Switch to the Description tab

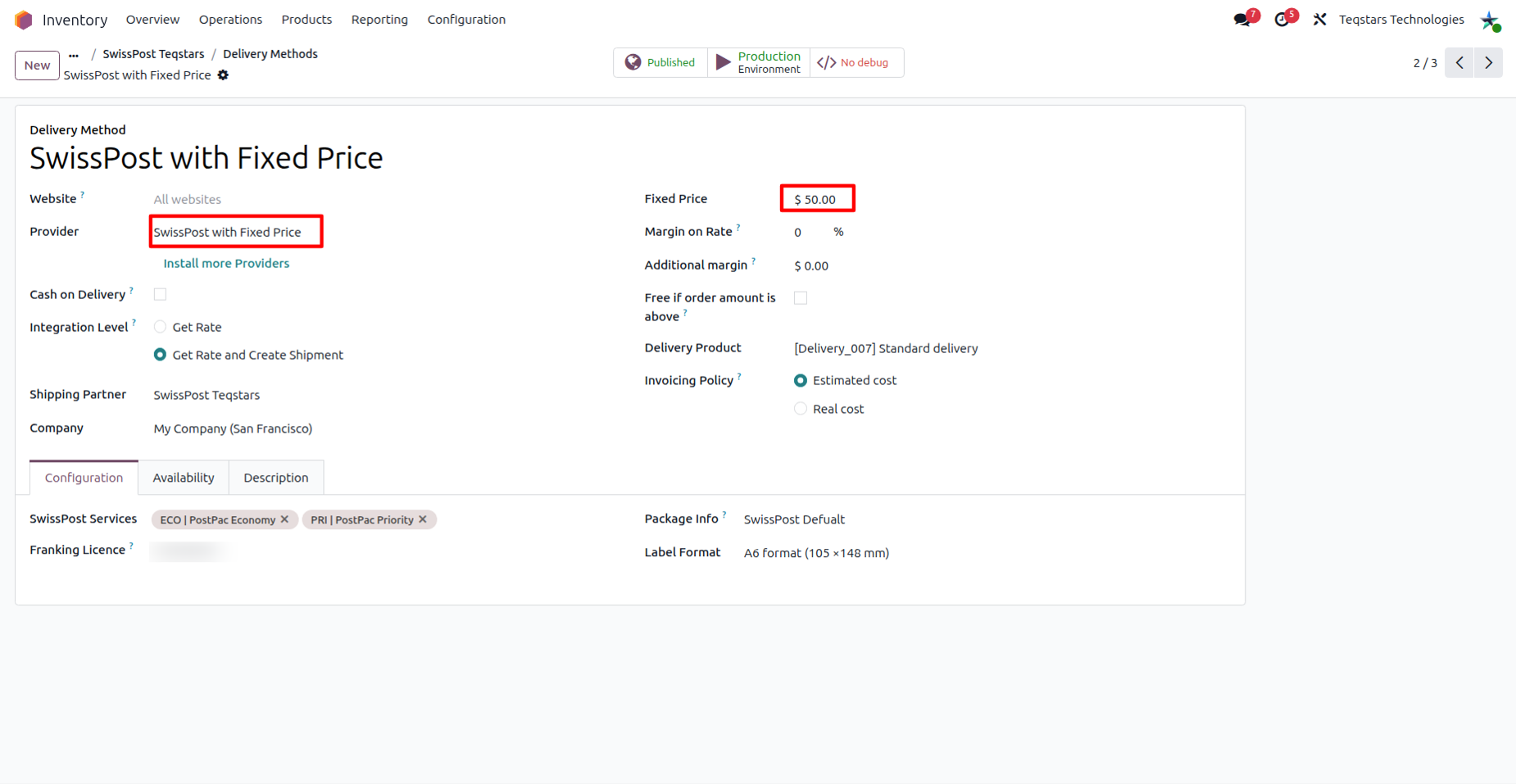276,478
